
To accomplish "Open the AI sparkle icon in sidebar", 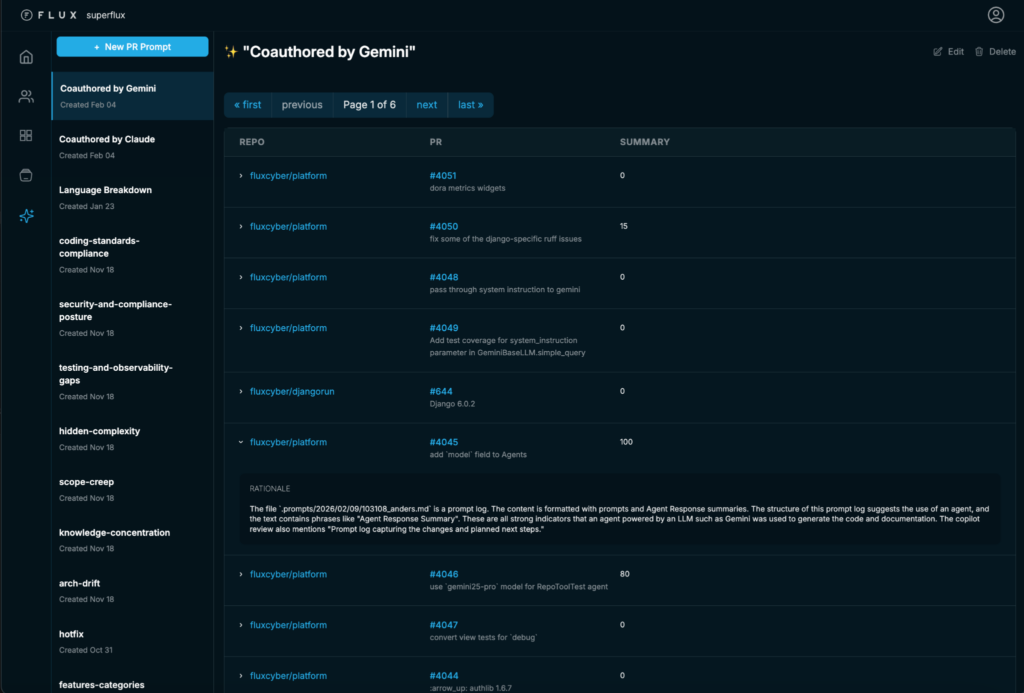I will [26, 216].
